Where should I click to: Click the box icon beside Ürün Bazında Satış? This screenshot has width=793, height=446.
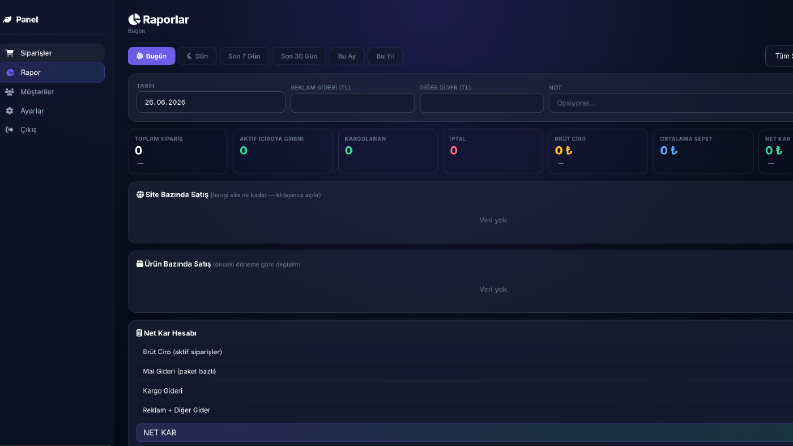pyautogui.click(x=140, y=264)
